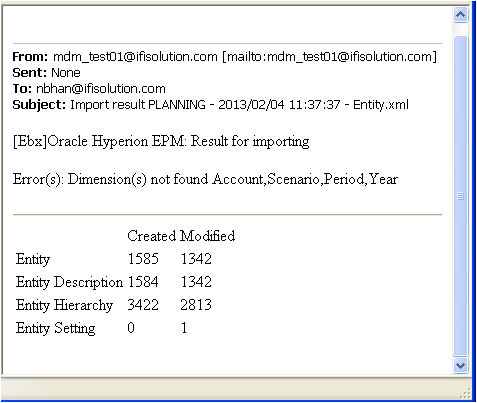Click the Dimension(s) not found error line
This screenshot has height=403, width=477.
click(205, 179)
